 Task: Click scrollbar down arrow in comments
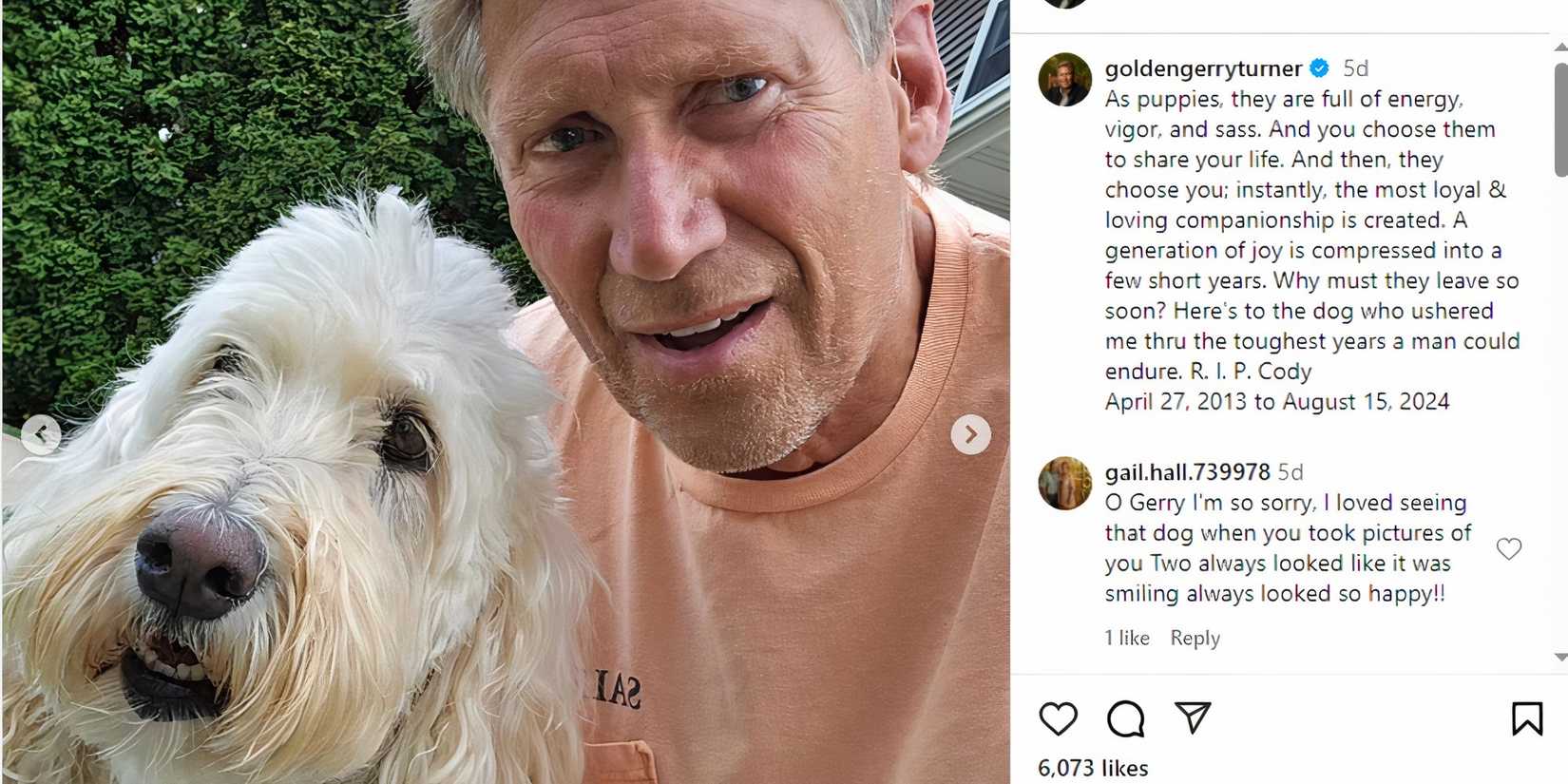tap(1559, 657)
